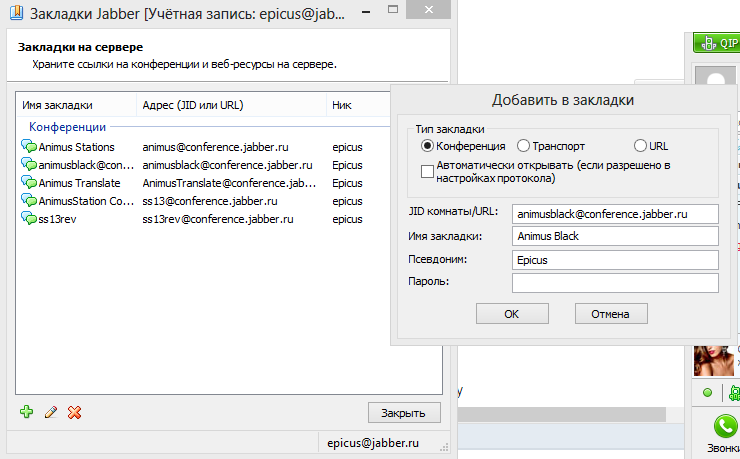
Task: Click the window resize grip at corner
Action: [x=444, y=447]
